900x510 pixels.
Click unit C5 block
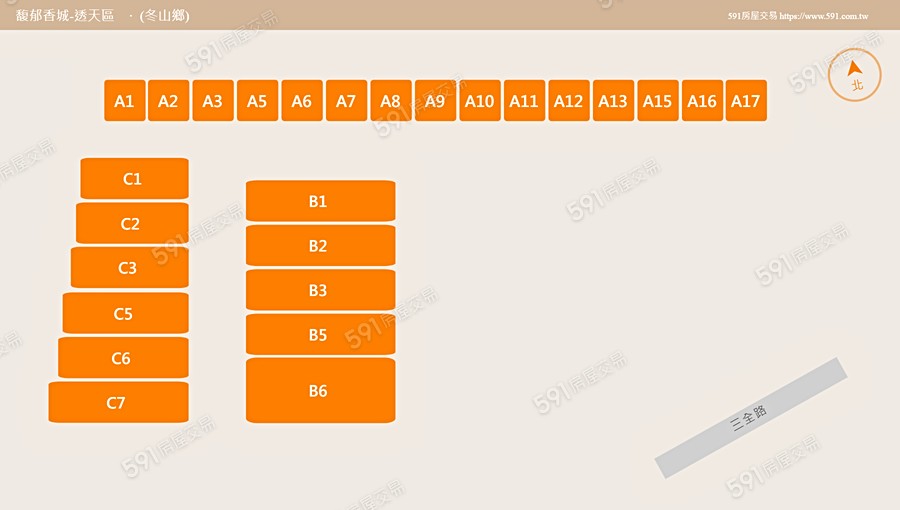pyautogui.click(x=124, y=313)
